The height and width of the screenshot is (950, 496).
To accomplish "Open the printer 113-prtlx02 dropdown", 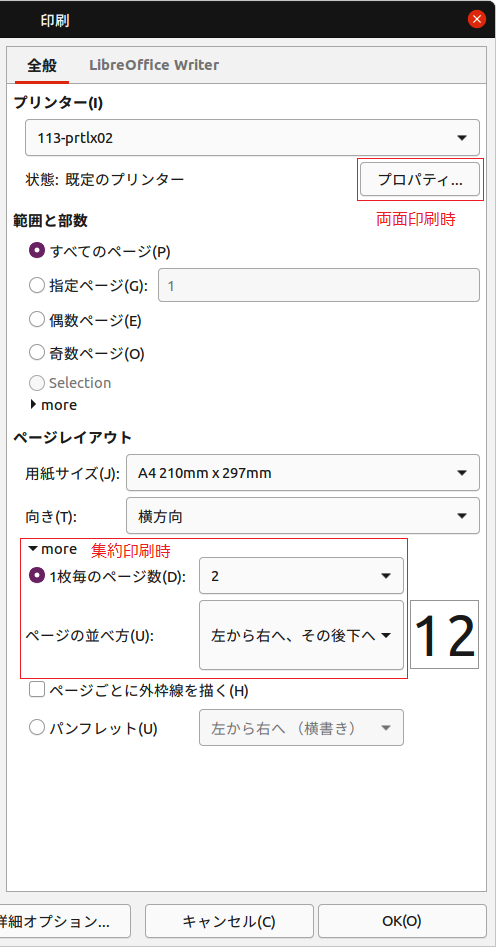I will pyautogui.click(x=253, y=138).
